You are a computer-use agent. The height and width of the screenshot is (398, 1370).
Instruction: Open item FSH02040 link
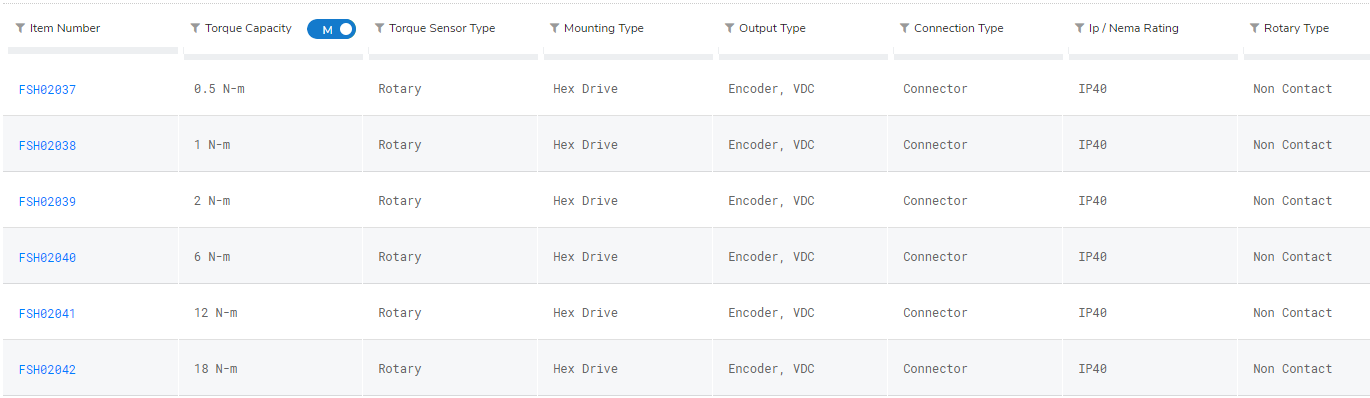[x=47, y=258]
